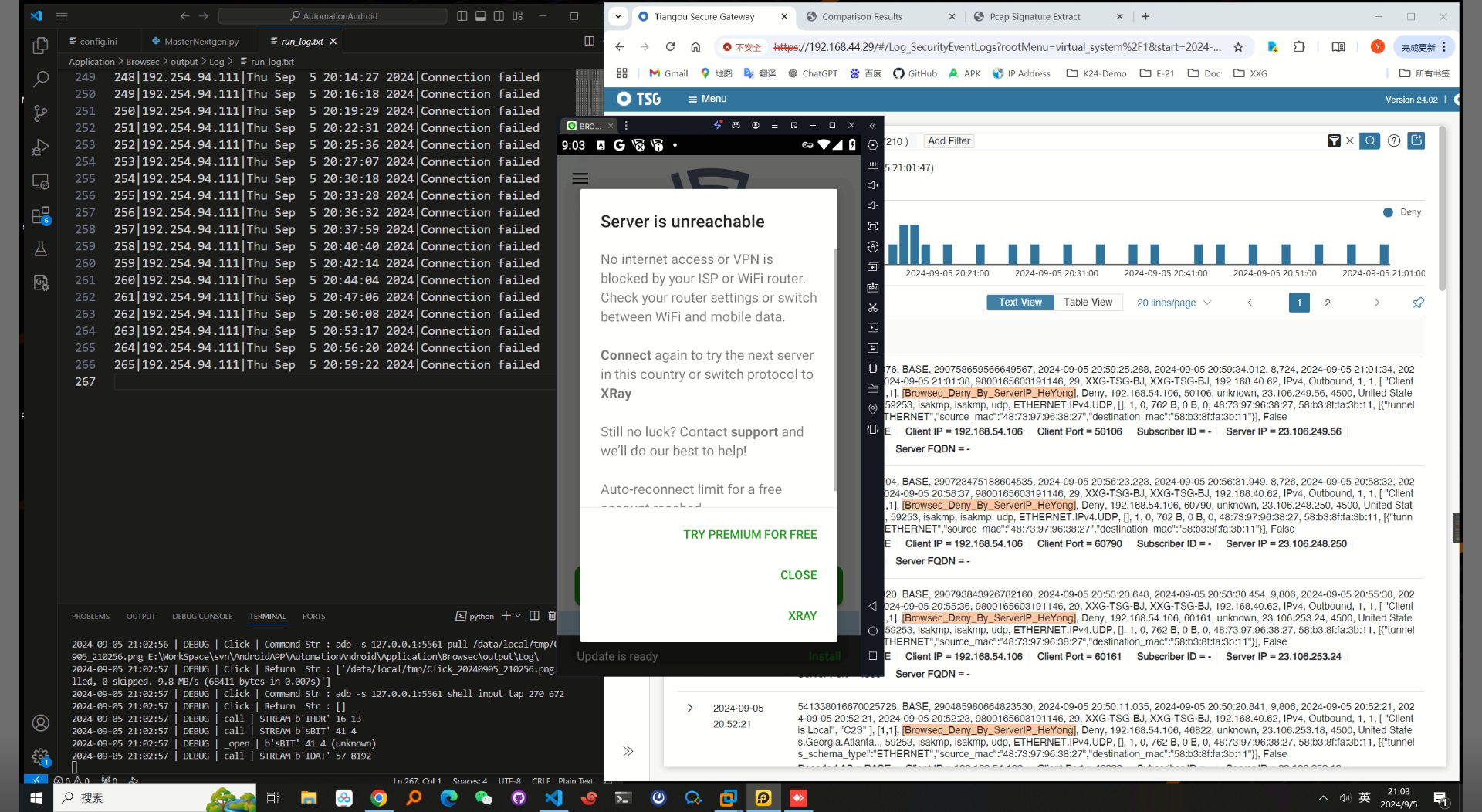
Task: Open the Search view in VS Code
Action: (41, 80)
